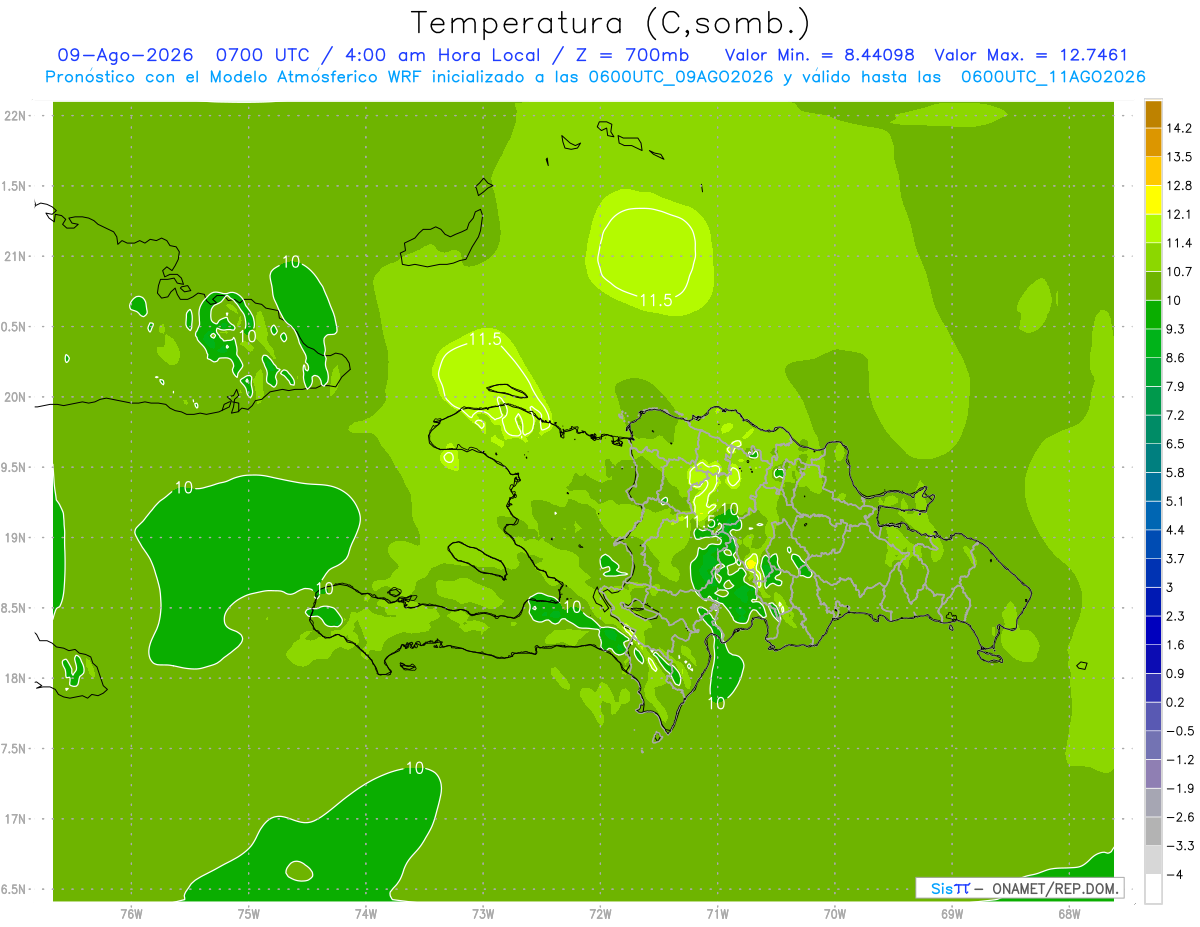Click the teal color band between 5.8 and 6.5
The image size is (1200, 927).
coord(1154,458)
